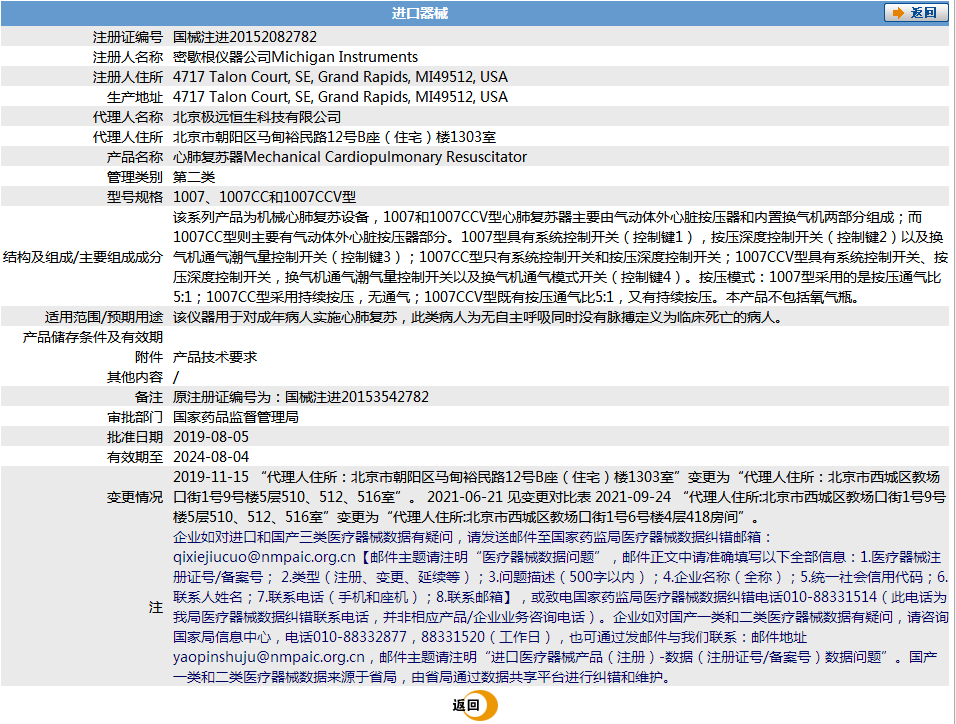Click expiry date 2024-08-04

[x=211, y=457]
